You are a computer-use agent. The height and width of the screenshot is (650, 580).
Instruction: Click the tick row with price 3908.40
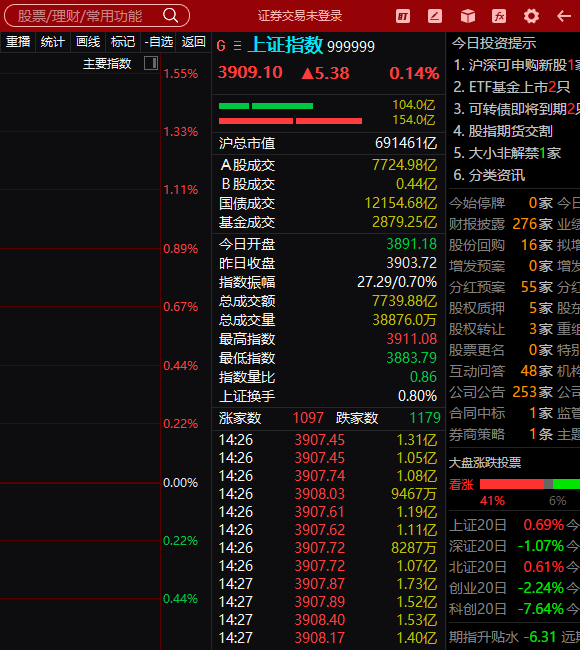tap(328, 620)
